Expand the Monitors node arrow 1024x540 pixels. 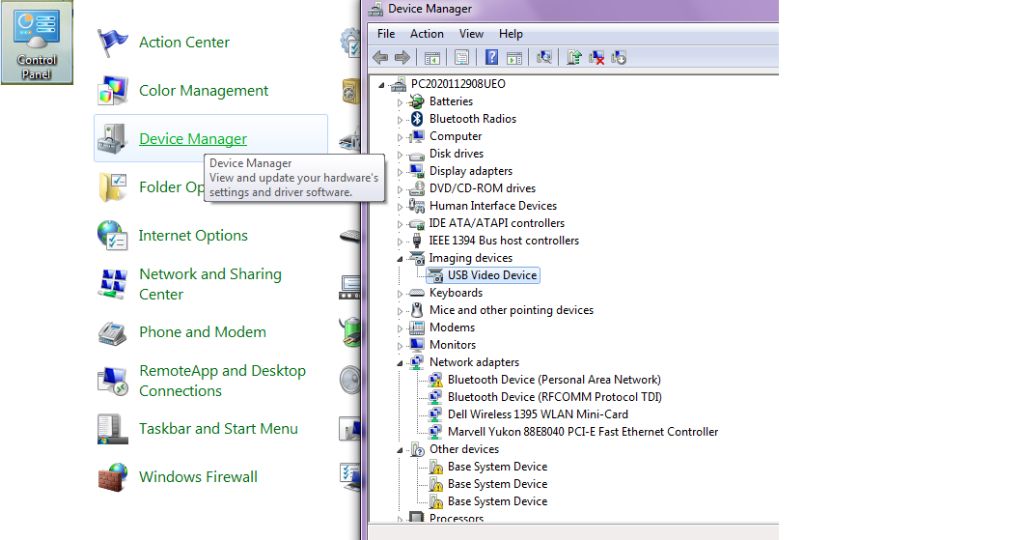(x=400, y=346)
